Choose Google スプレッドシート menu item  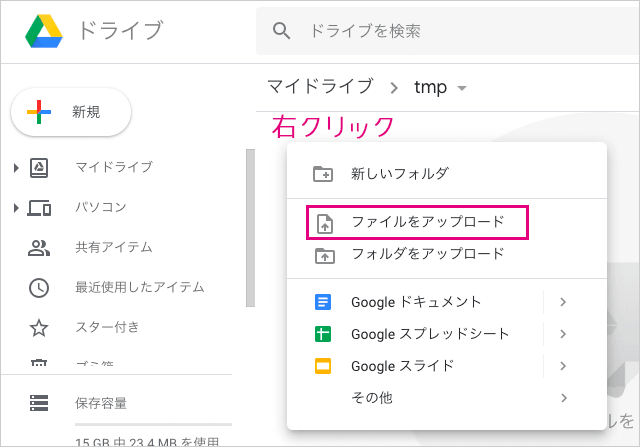(447, 334)
